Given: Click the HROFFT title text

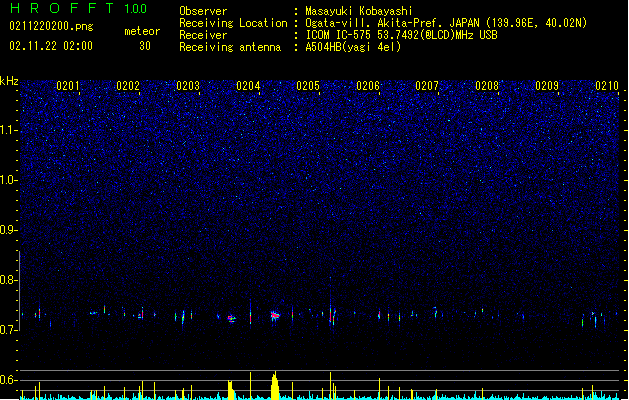Looking at the screenshot, I should [62, 8].
